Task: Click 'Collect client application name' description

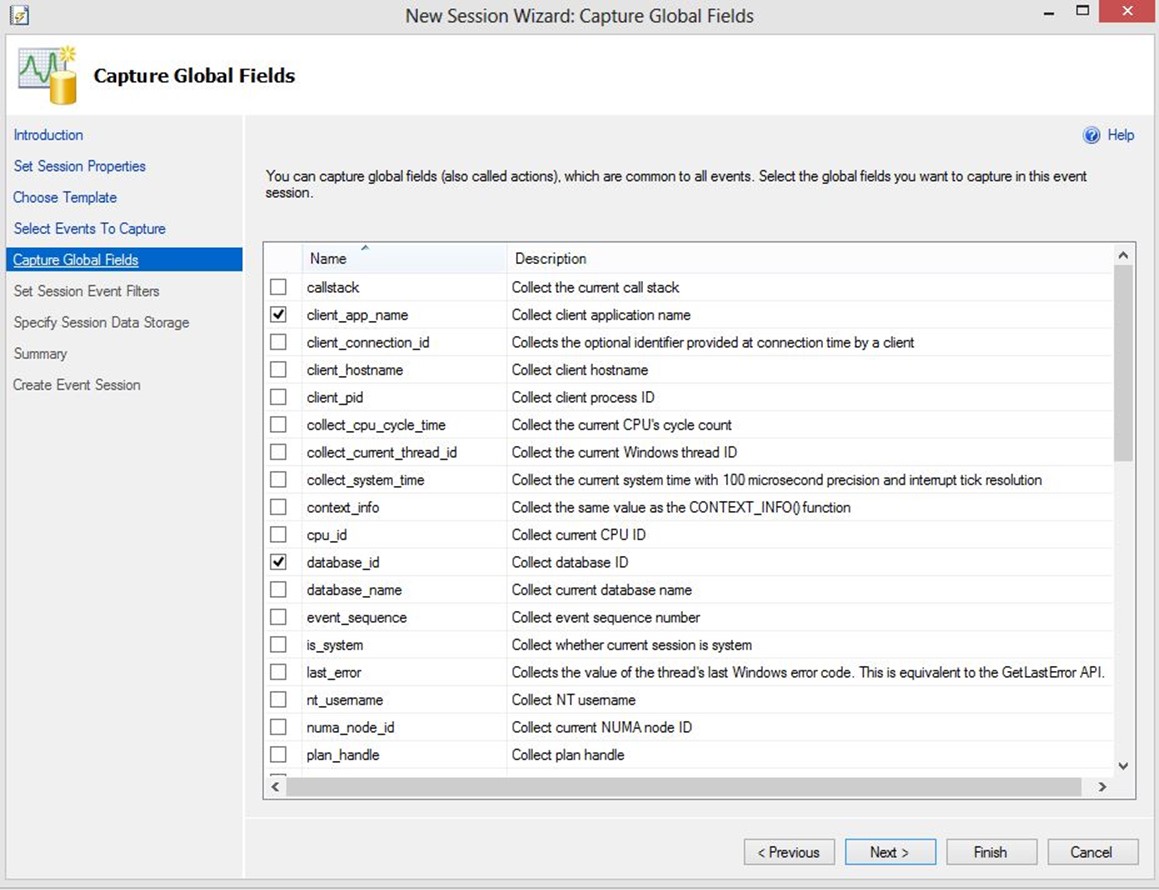Action: pos(601,315)
